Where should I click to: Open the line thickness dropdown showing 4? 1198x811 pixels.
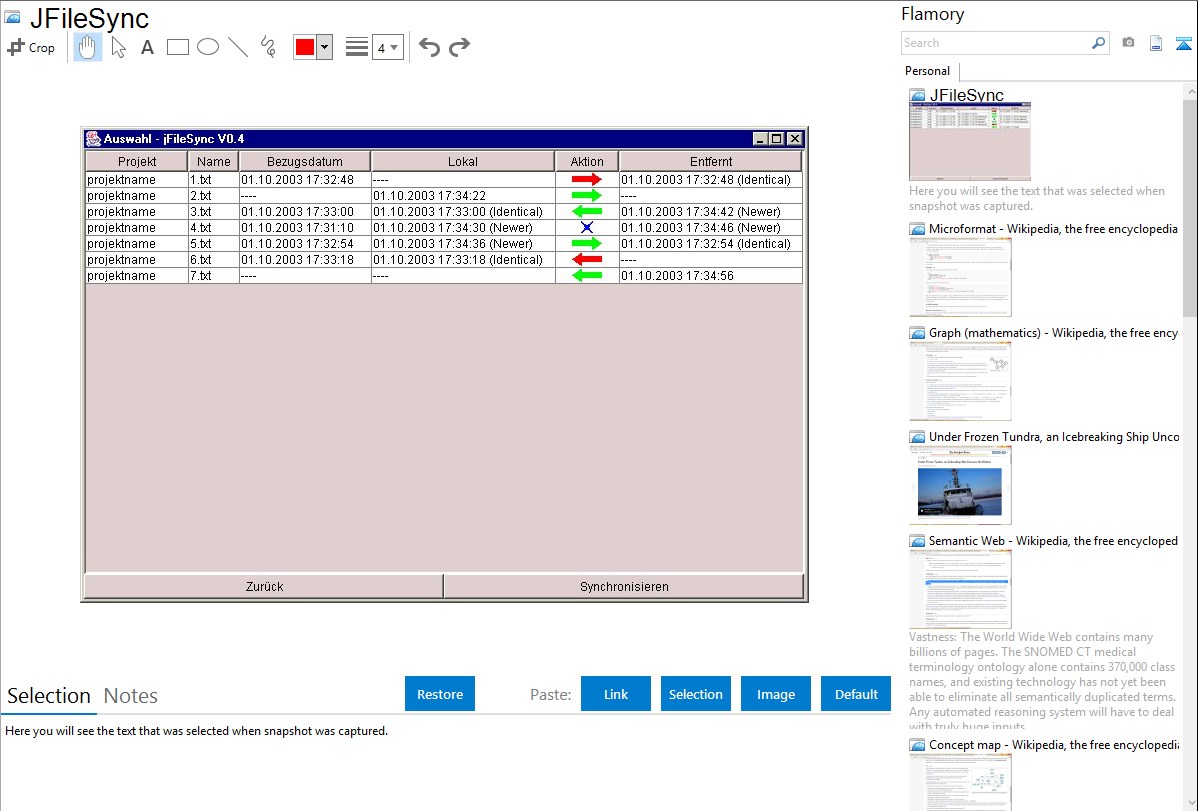[x=387, y=47]
